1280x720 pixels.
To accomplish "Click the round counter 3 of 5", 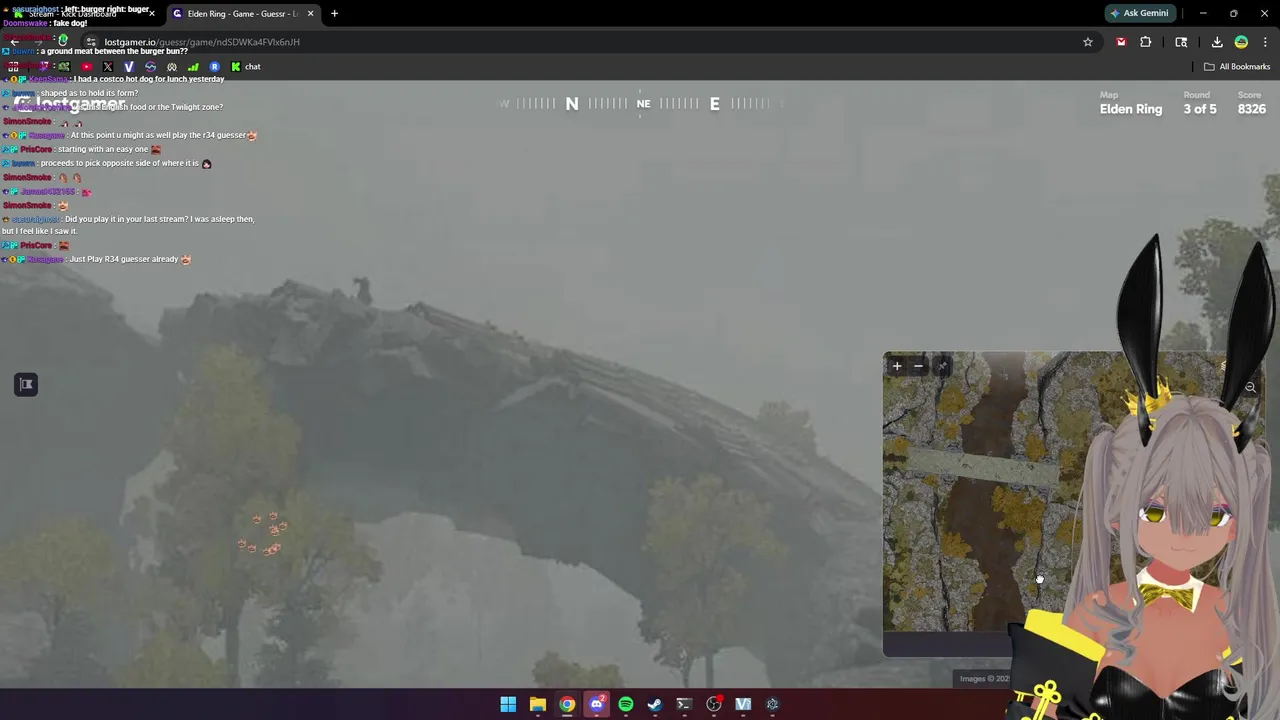I will [x=1200, y=109].
